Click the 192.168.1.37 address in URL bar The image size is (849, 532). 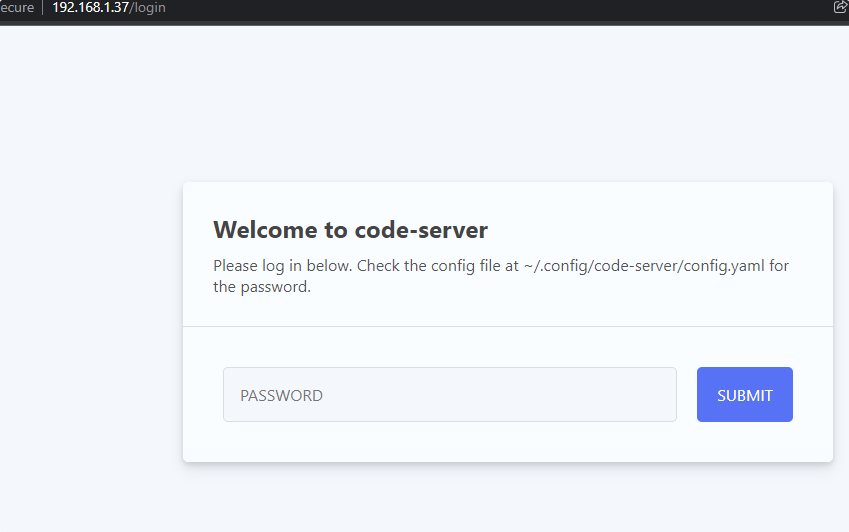[90, 8]
